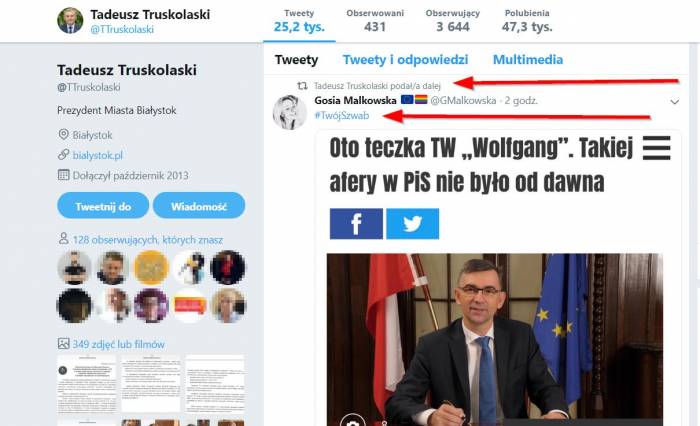Click the Facebook share icon in the article
The height and width of the screenshot is (426, 700).
point(356,224)
